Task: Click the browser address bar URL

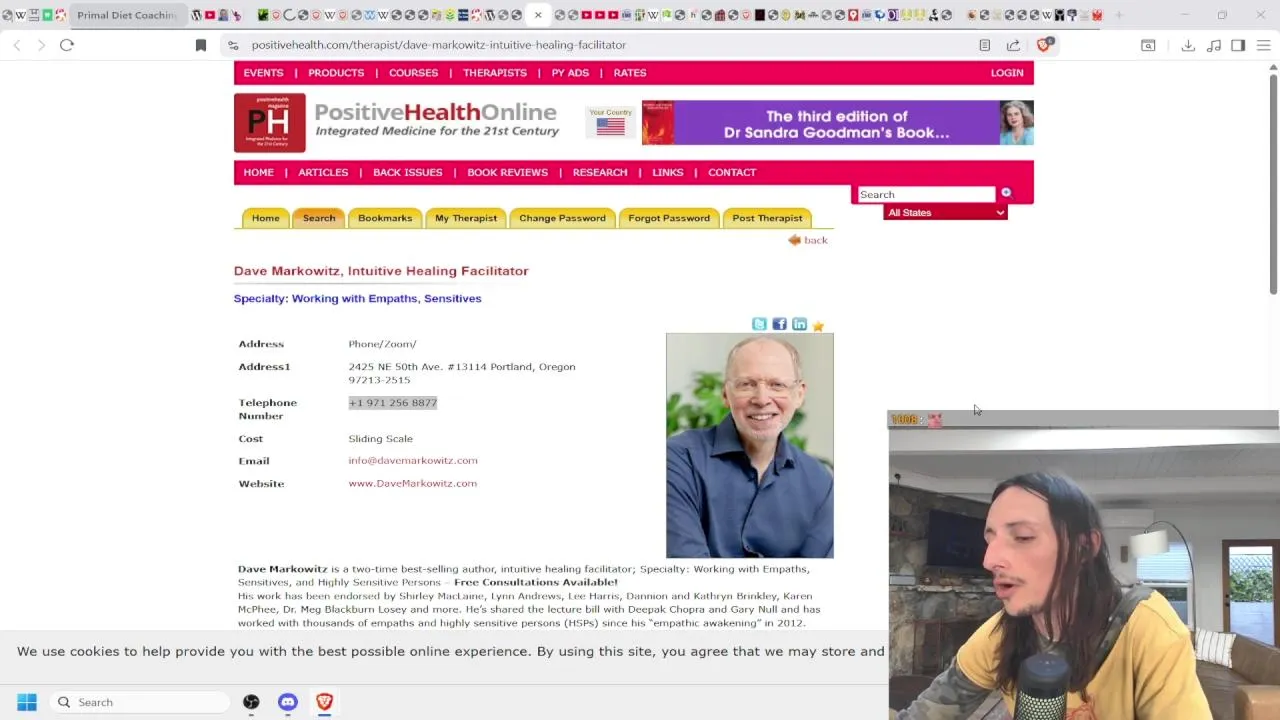Action: pos(438,45)
